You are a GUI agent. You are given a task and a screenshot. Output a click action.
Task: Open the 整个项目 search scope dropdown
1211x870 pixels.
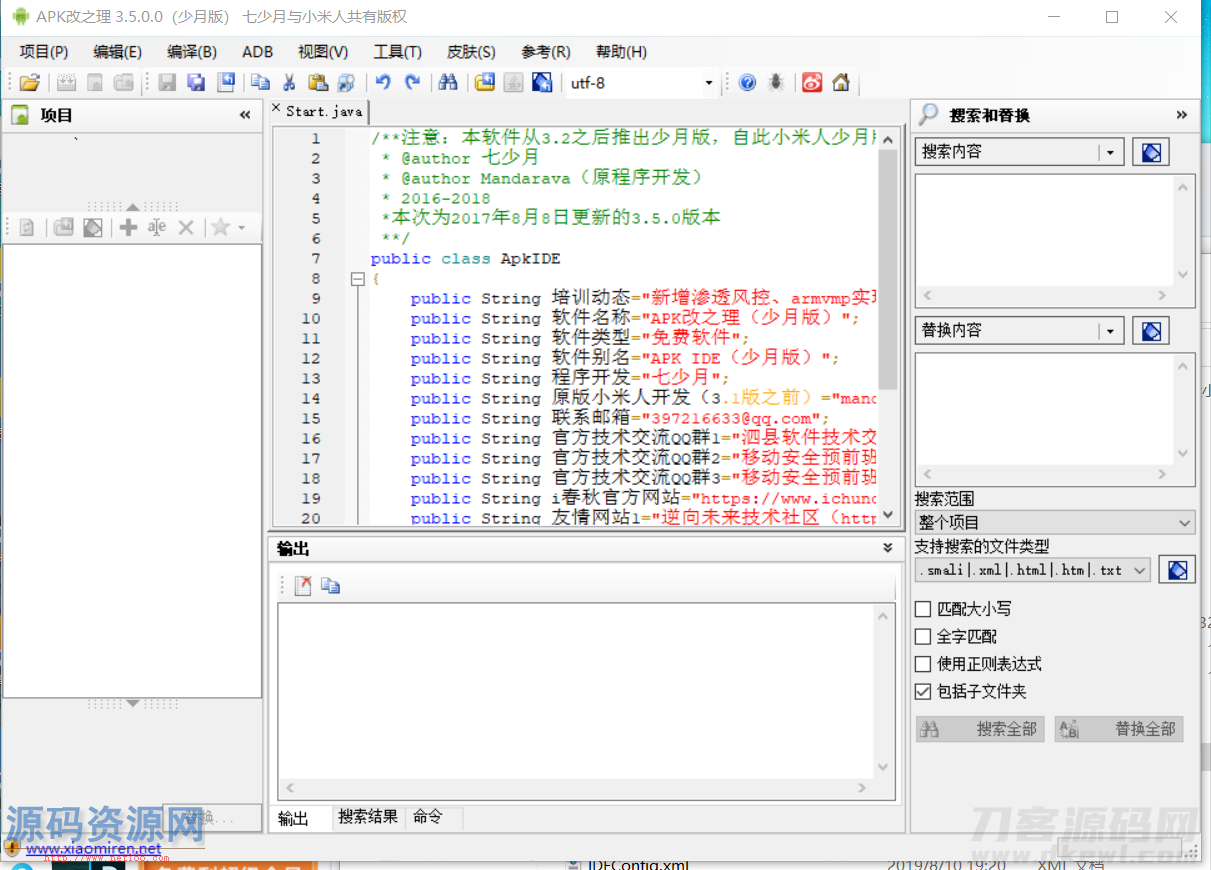(x=1055, y=522)
